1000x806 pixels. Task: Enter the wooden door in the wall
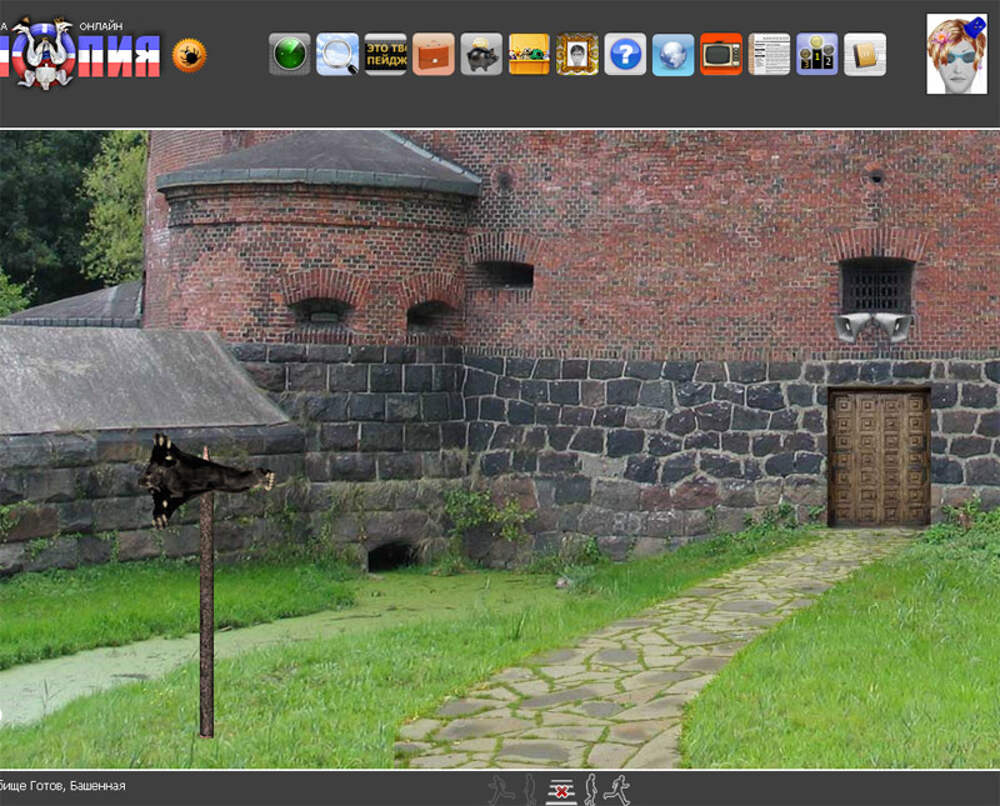tap(878, 457)
